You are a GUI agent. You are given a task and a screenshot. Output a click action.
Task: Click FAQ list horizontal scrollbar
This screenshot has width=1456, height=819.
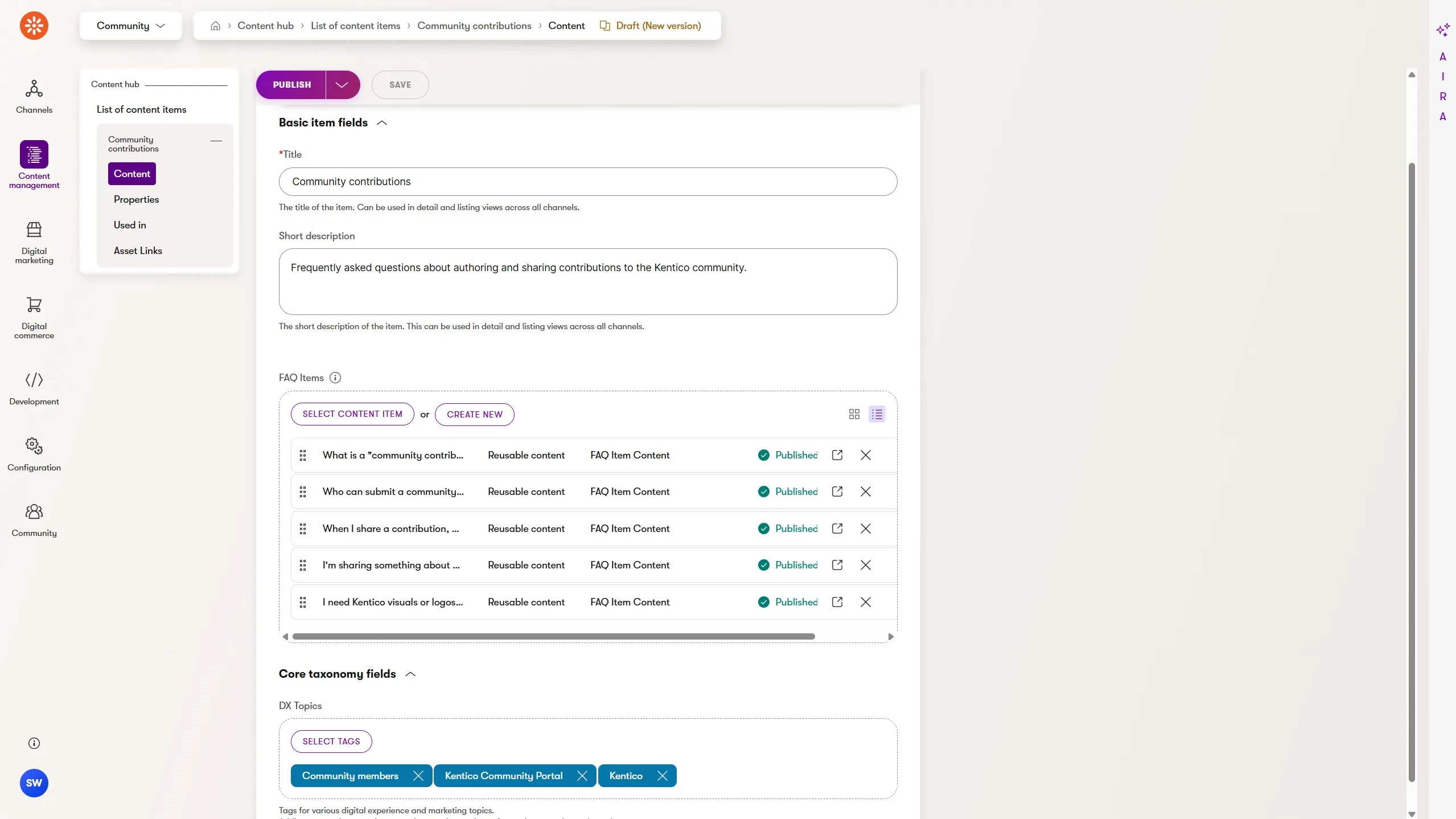[553, 637]
